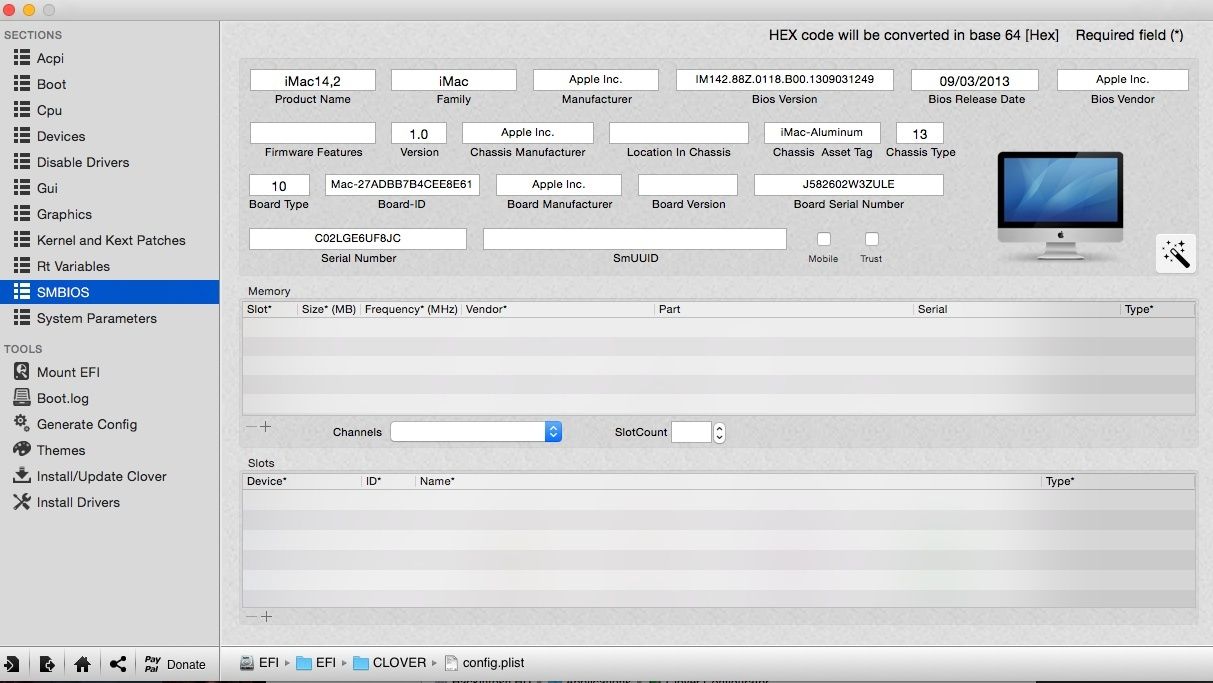
Task: Click the Board Serial Number field
Action: click(849, 185)
